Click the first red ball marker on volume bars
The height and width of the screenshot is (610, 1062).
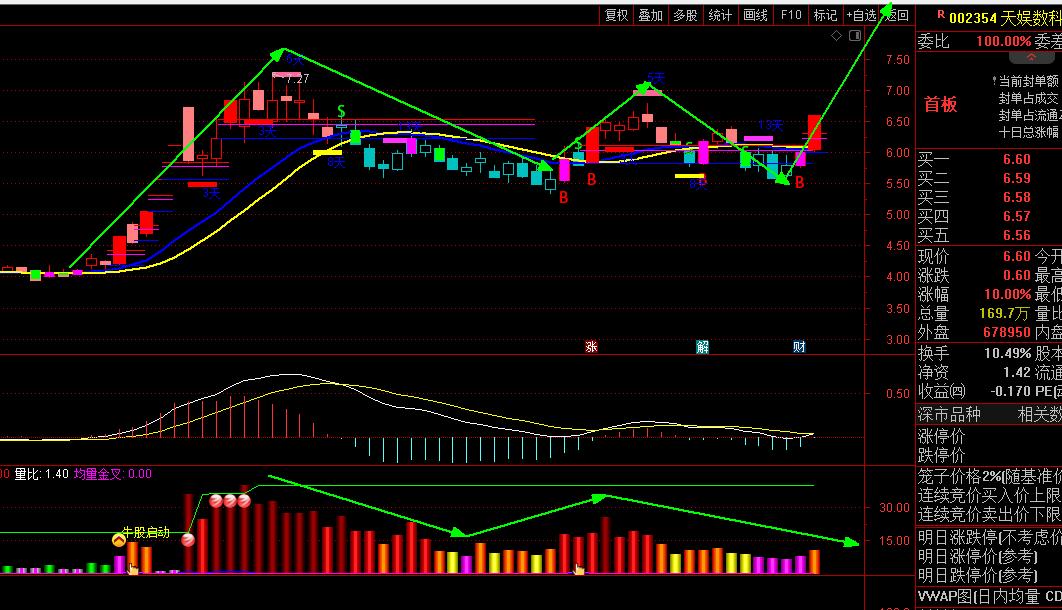pos(188,540)
